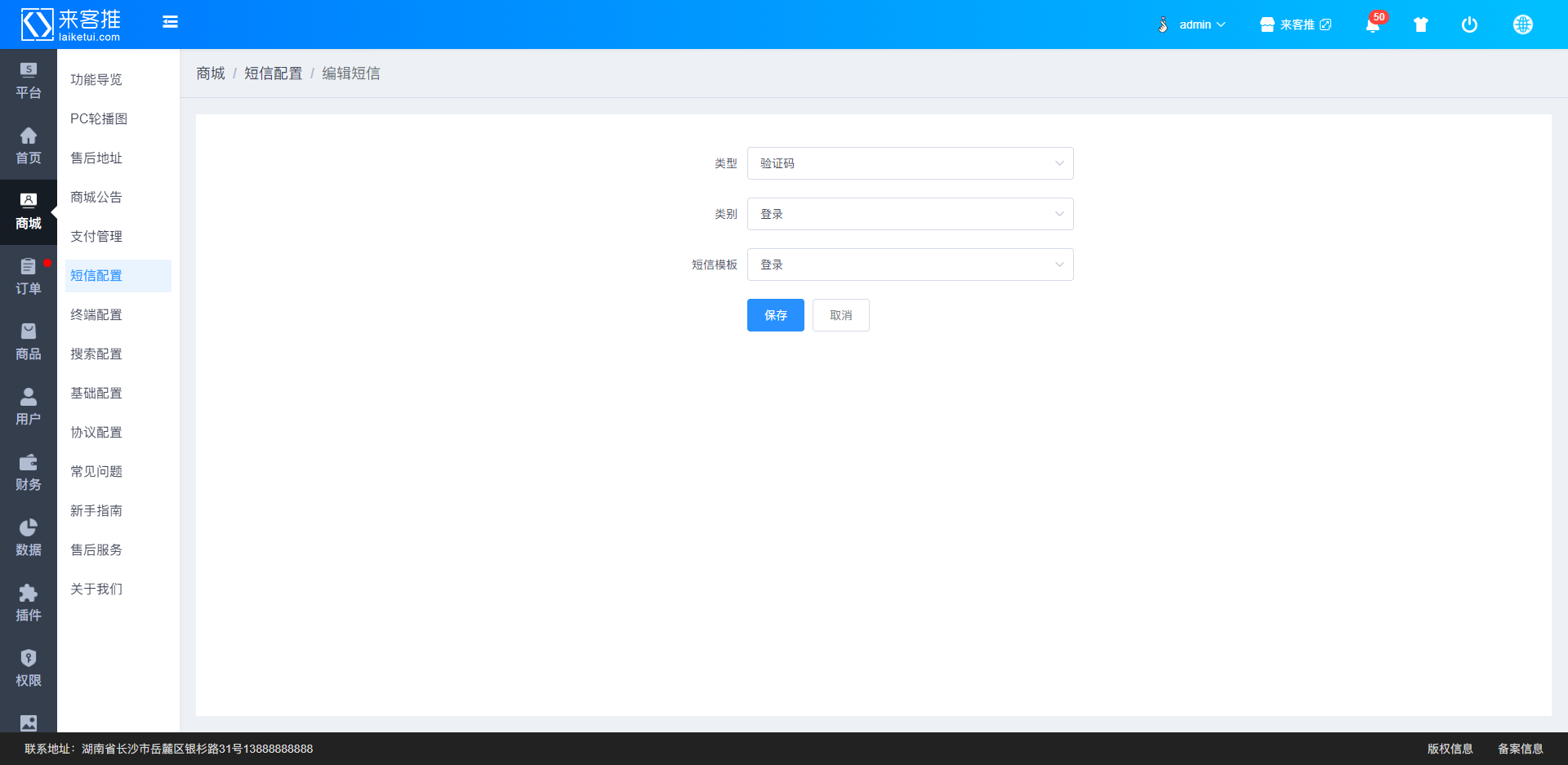Open 终端配置 submenu item

point(118,314)
